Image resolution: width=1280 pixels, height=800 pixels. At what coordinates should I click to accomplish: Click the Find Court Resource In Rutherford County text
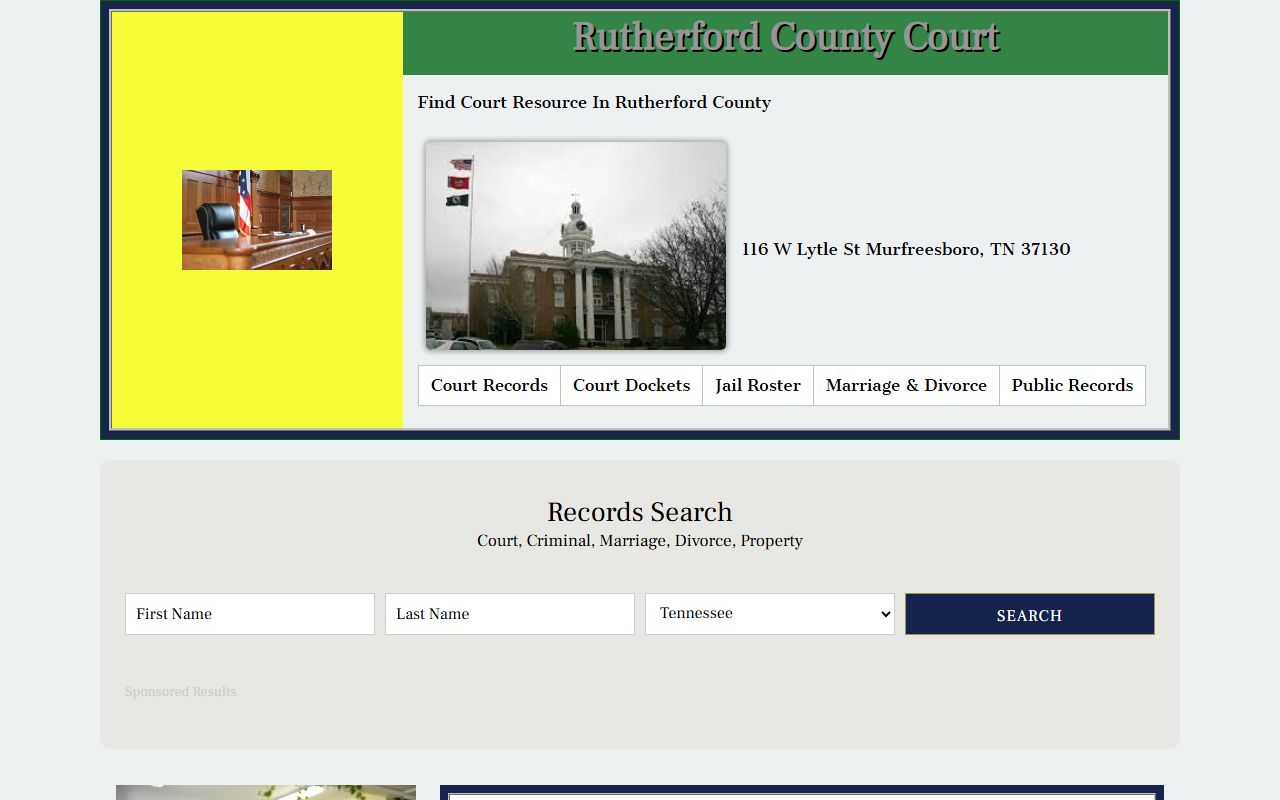(x=594, y=102)
